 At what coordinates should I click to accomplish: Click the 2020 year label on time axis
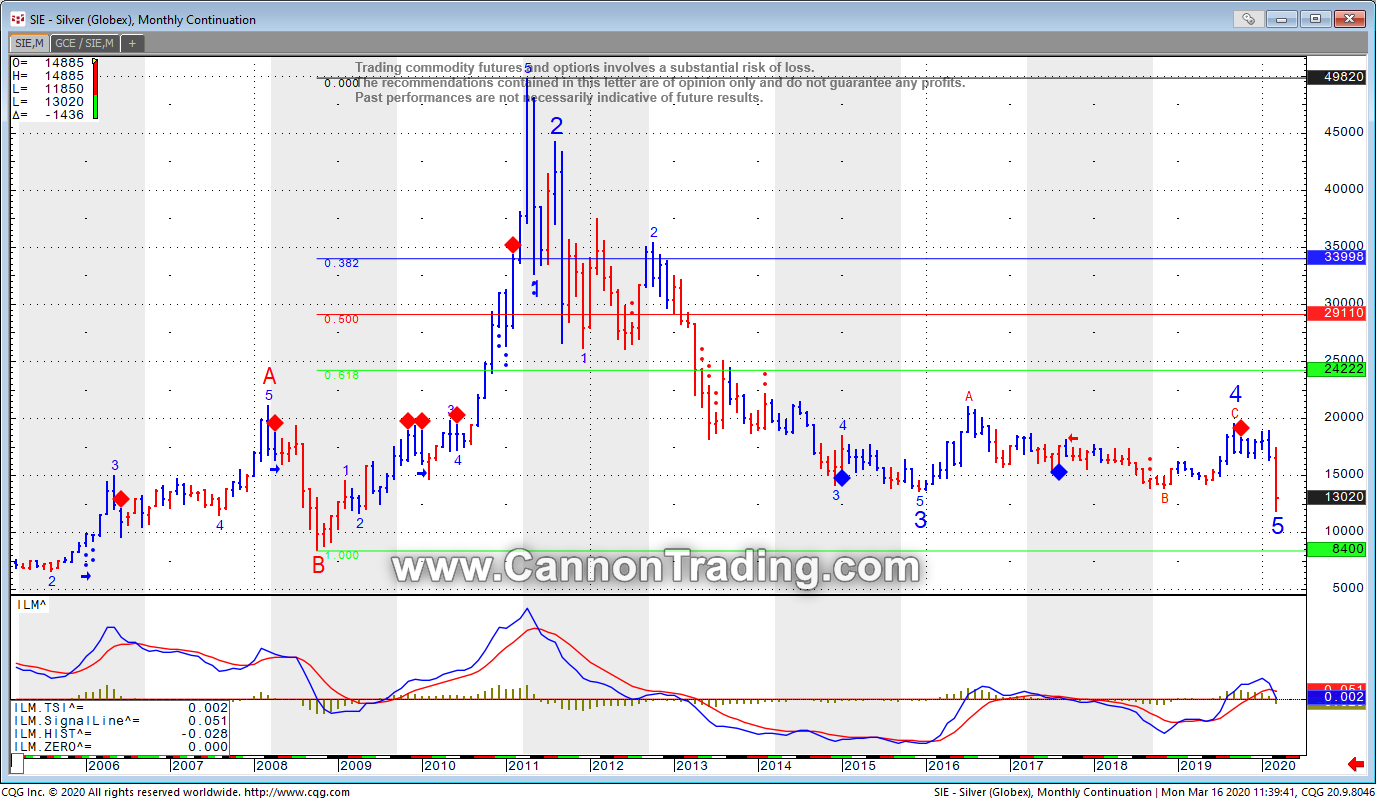(x=1279, y=765)
